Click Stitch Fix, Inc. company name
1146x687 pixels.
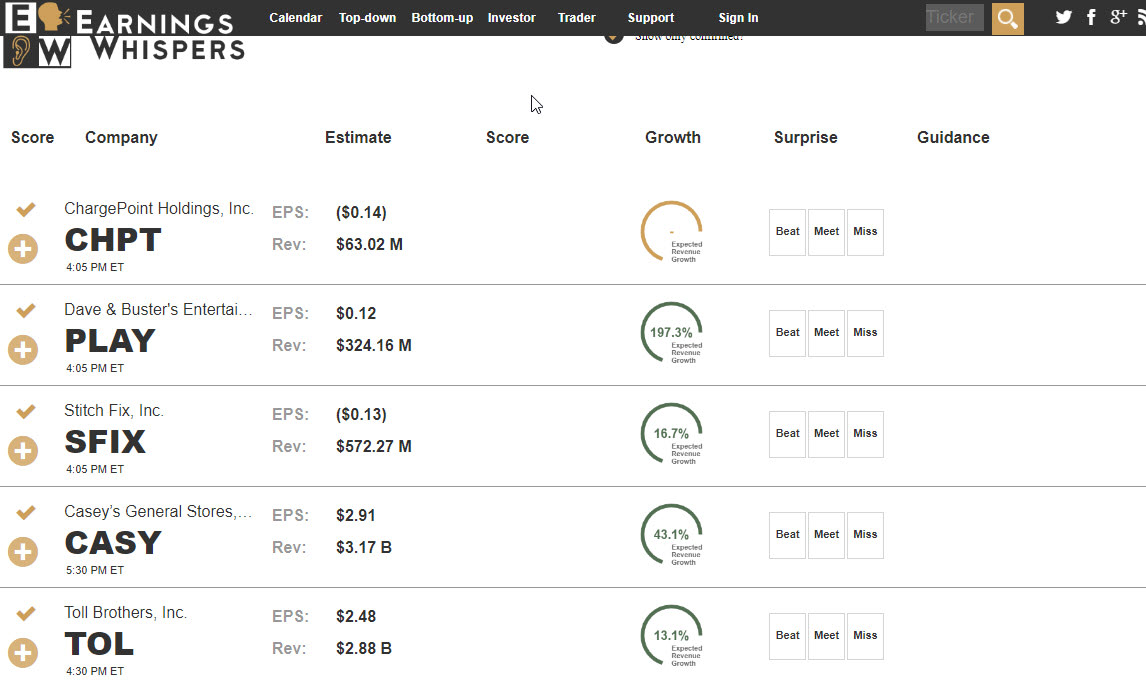pyautogui.click(x=113, y=411)
